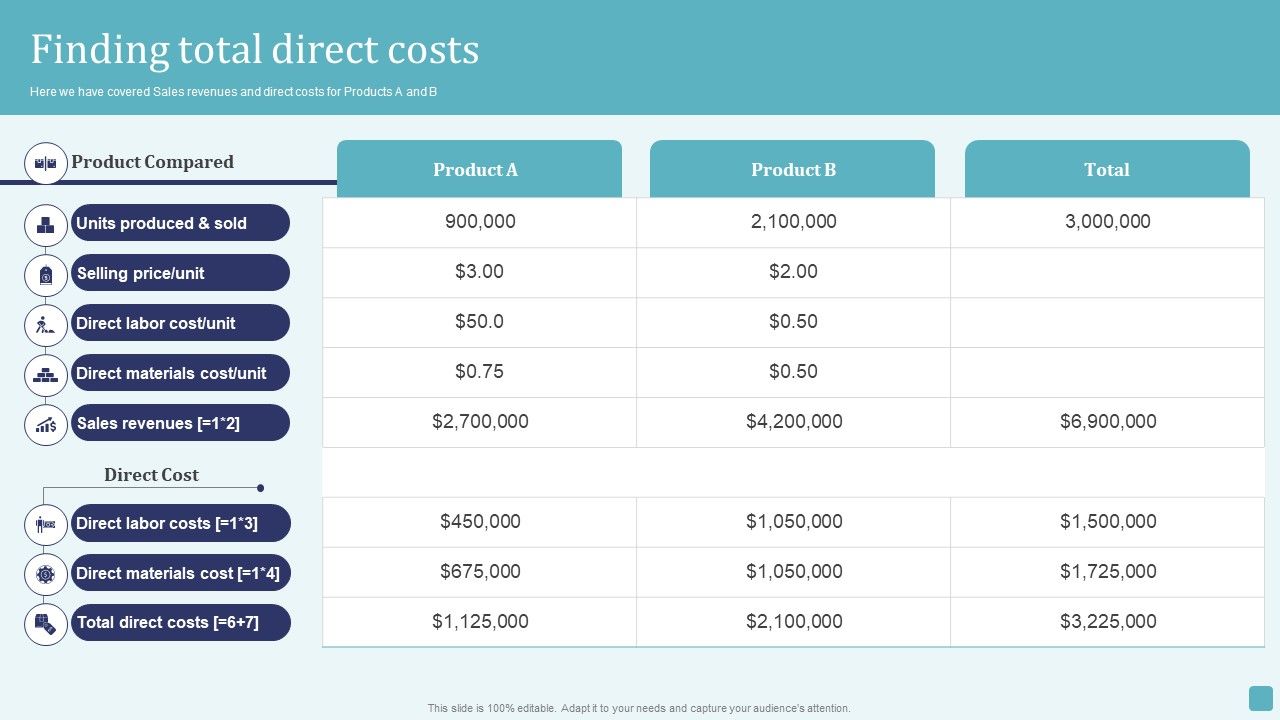
Task: Select the Sales revenues [=1*2] label
Action: [180, 423]
